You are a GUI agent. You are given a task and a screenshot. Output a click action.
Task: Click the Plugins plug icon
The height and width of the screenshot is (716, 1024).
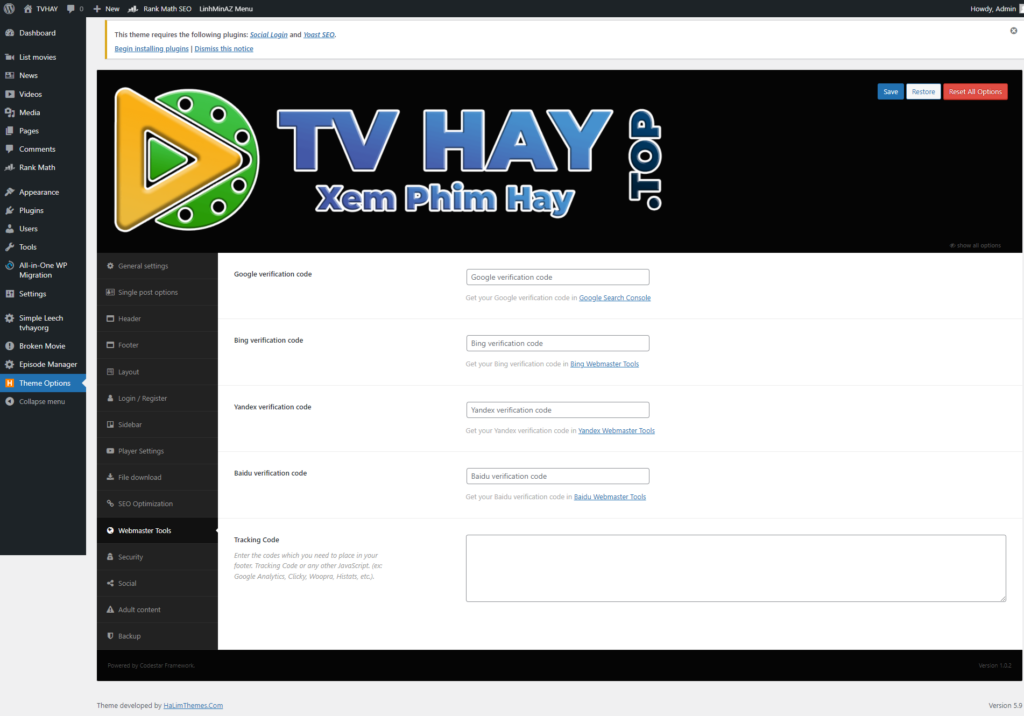(10, 210)
